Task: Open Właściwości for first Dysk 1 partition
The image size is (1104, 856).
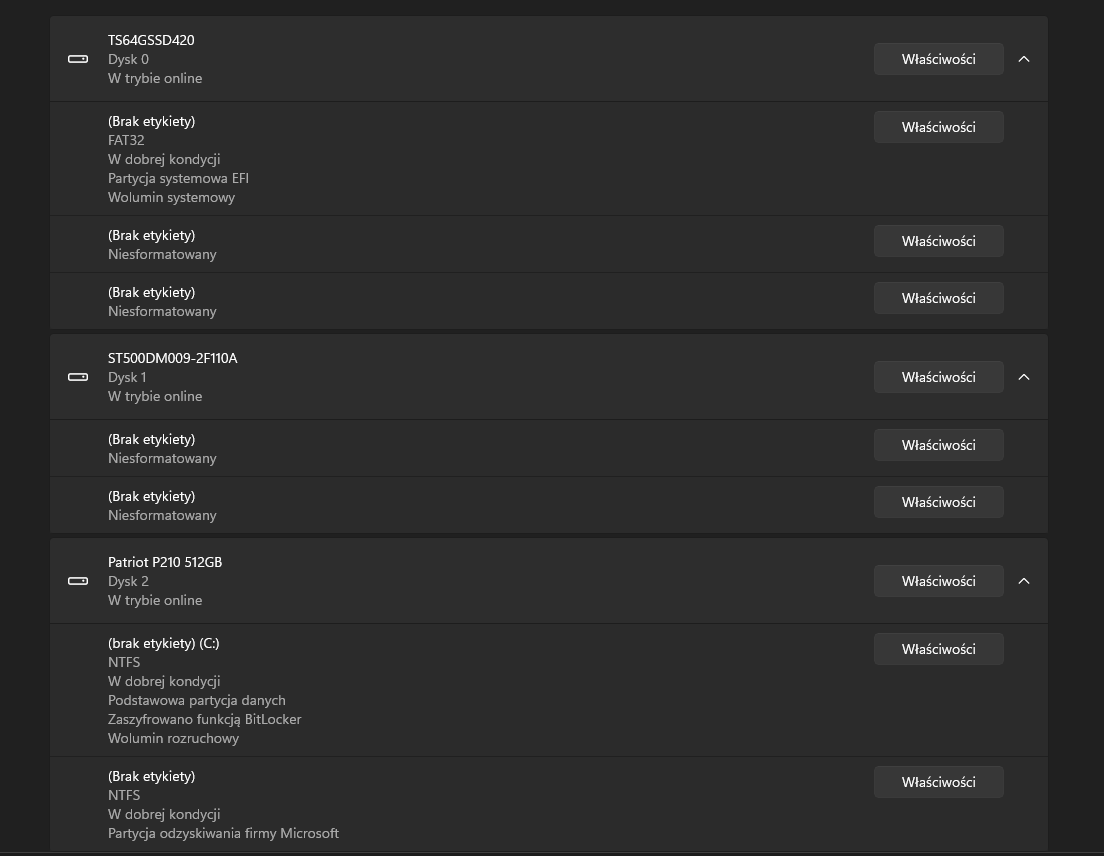Action: tap(939, 446)
